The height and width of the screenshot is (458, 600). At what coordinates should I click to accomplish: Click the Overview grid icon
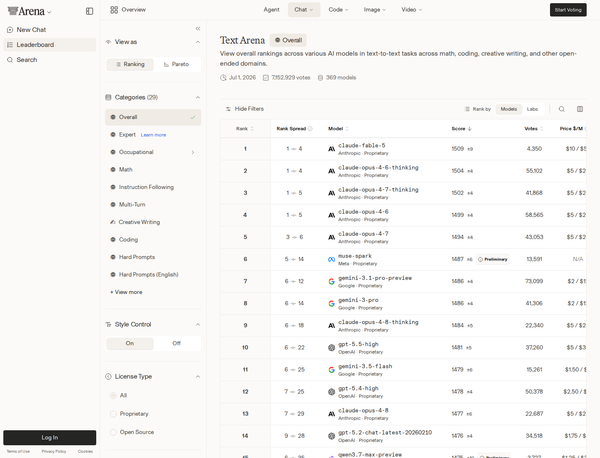(114, 10)
